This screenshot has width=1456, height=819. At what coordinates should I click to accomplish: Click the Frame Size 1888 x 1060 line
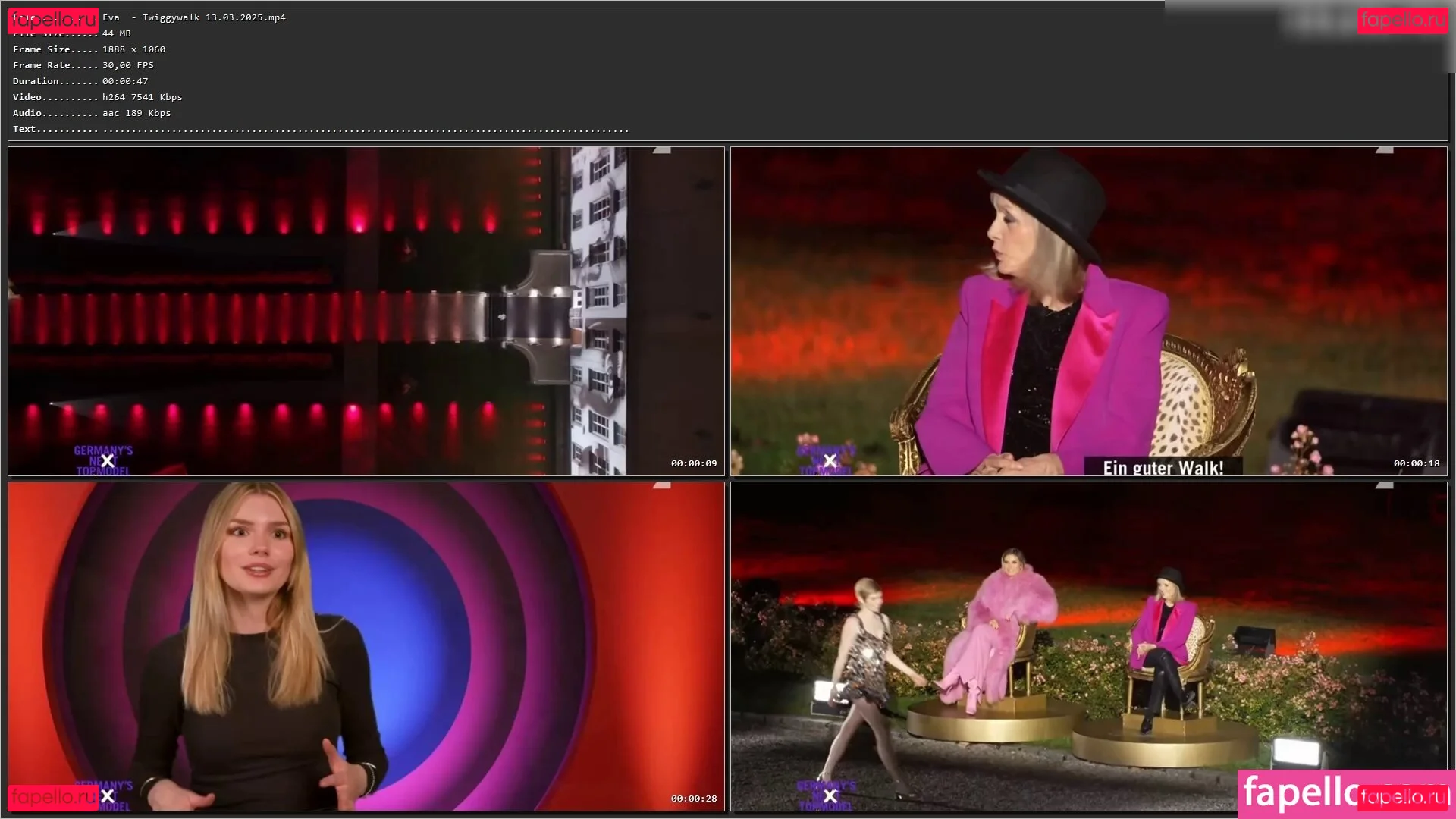89,49
